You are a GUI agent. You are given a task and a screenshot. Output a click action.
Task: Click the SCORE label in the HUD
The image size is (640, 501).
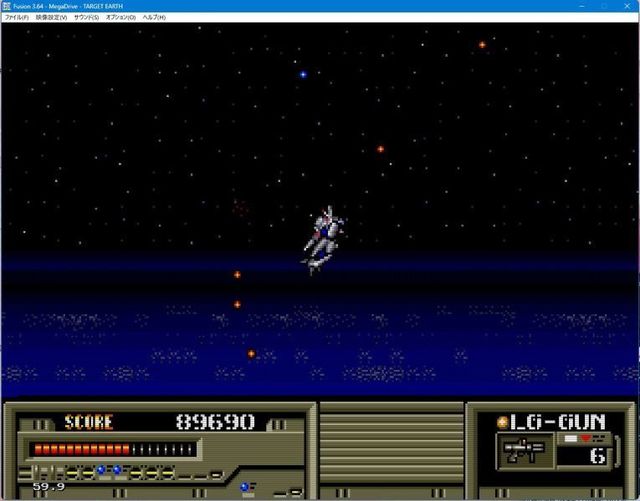coord(89,422)
